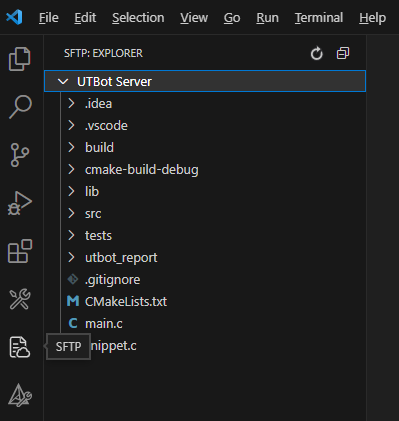The image size is (399, 421).
Task: Open the CMakeLists.txt file
Action: (x=213, y=301)
